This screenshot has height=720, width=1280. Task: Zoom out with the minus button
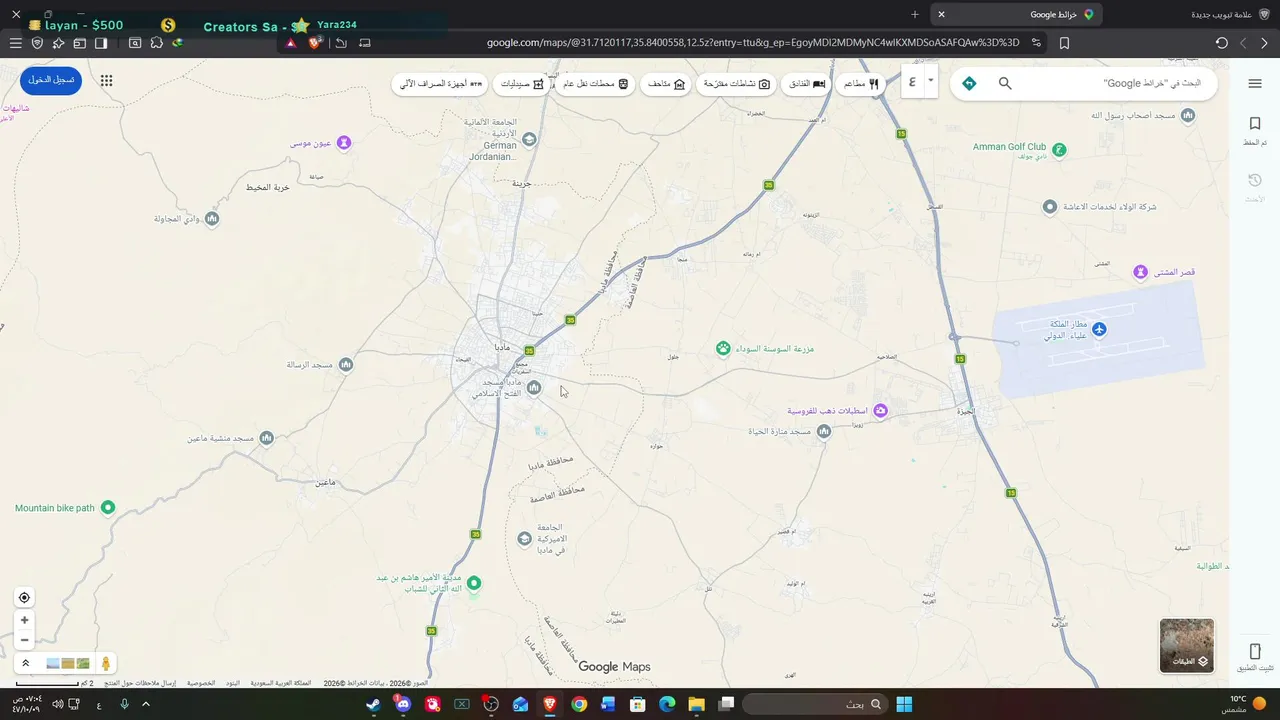click(24, 640)
